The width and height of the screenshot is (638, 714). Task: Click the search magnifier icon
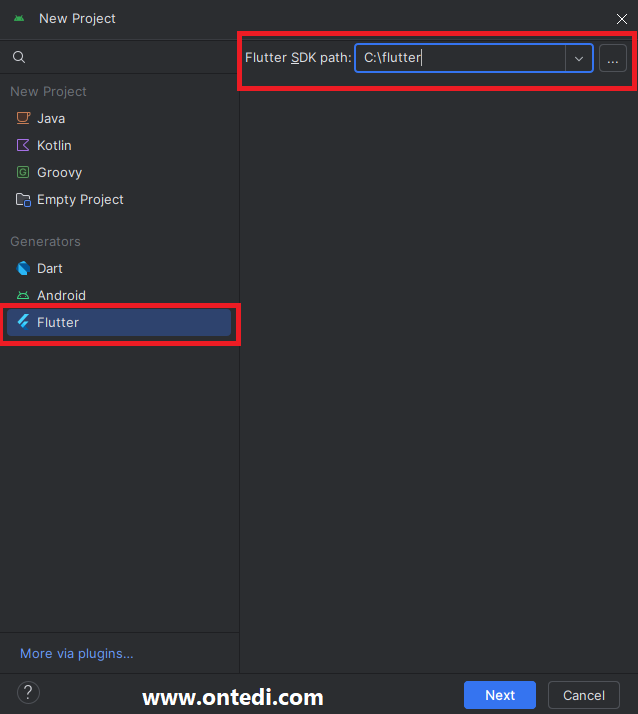(19, 57)
